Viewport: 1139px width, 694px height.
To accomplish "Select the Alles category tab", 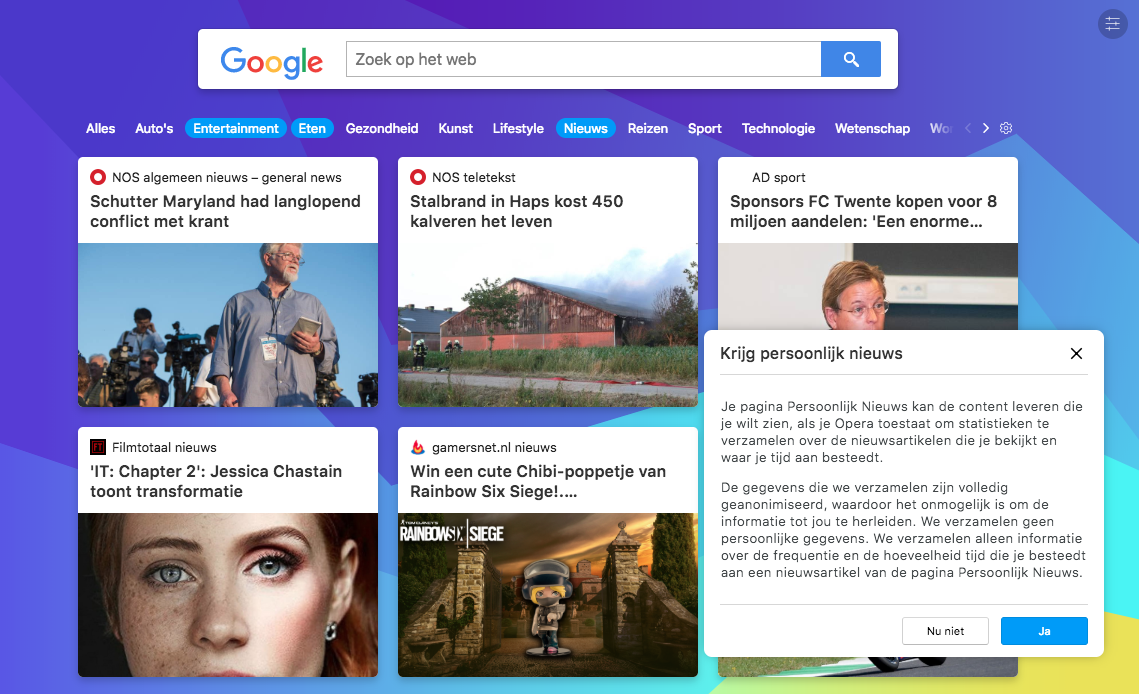I will click(x=101, y=128).
